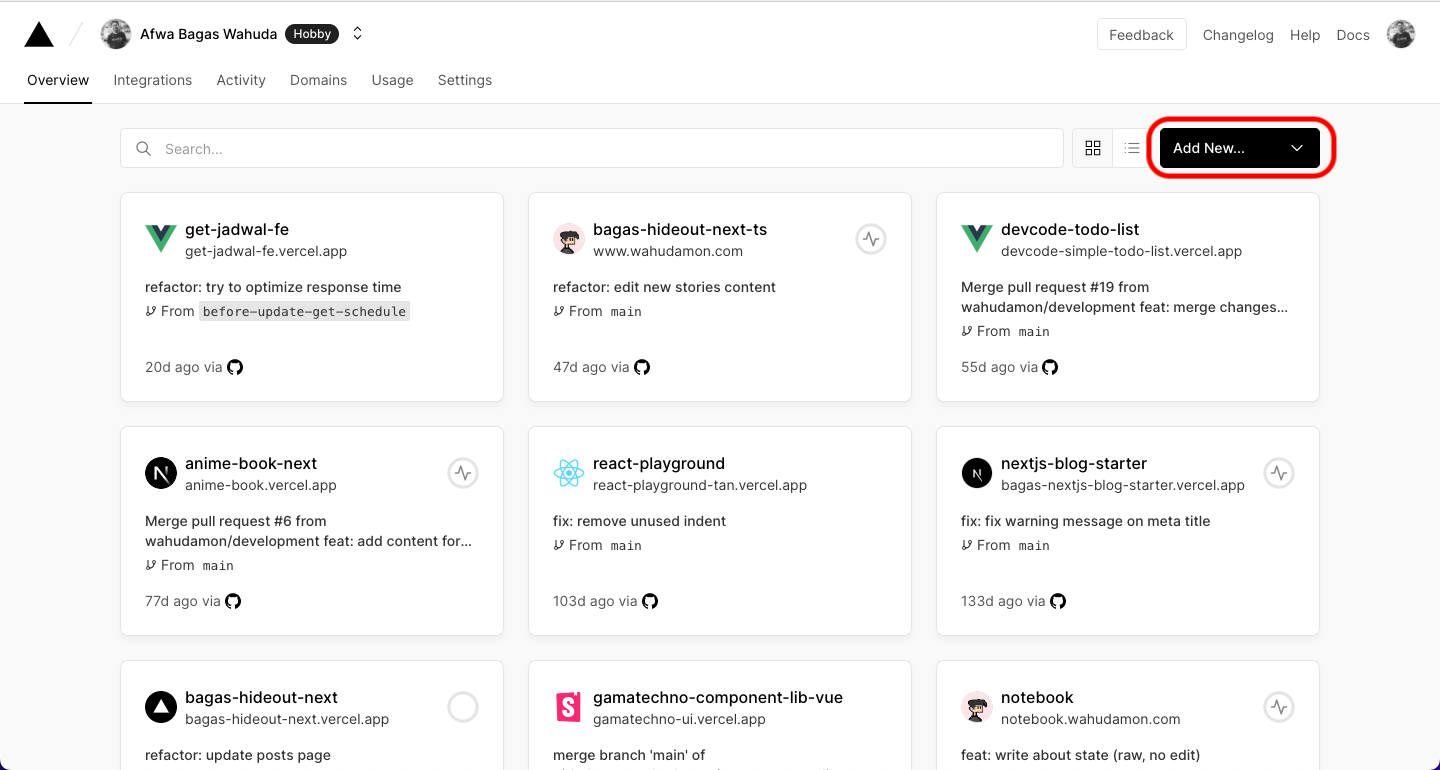The height and width of the screenshot is (770, 1440).
Task: Click GitHub icon on nextjs-blog-starter card
Action: 1058,601
